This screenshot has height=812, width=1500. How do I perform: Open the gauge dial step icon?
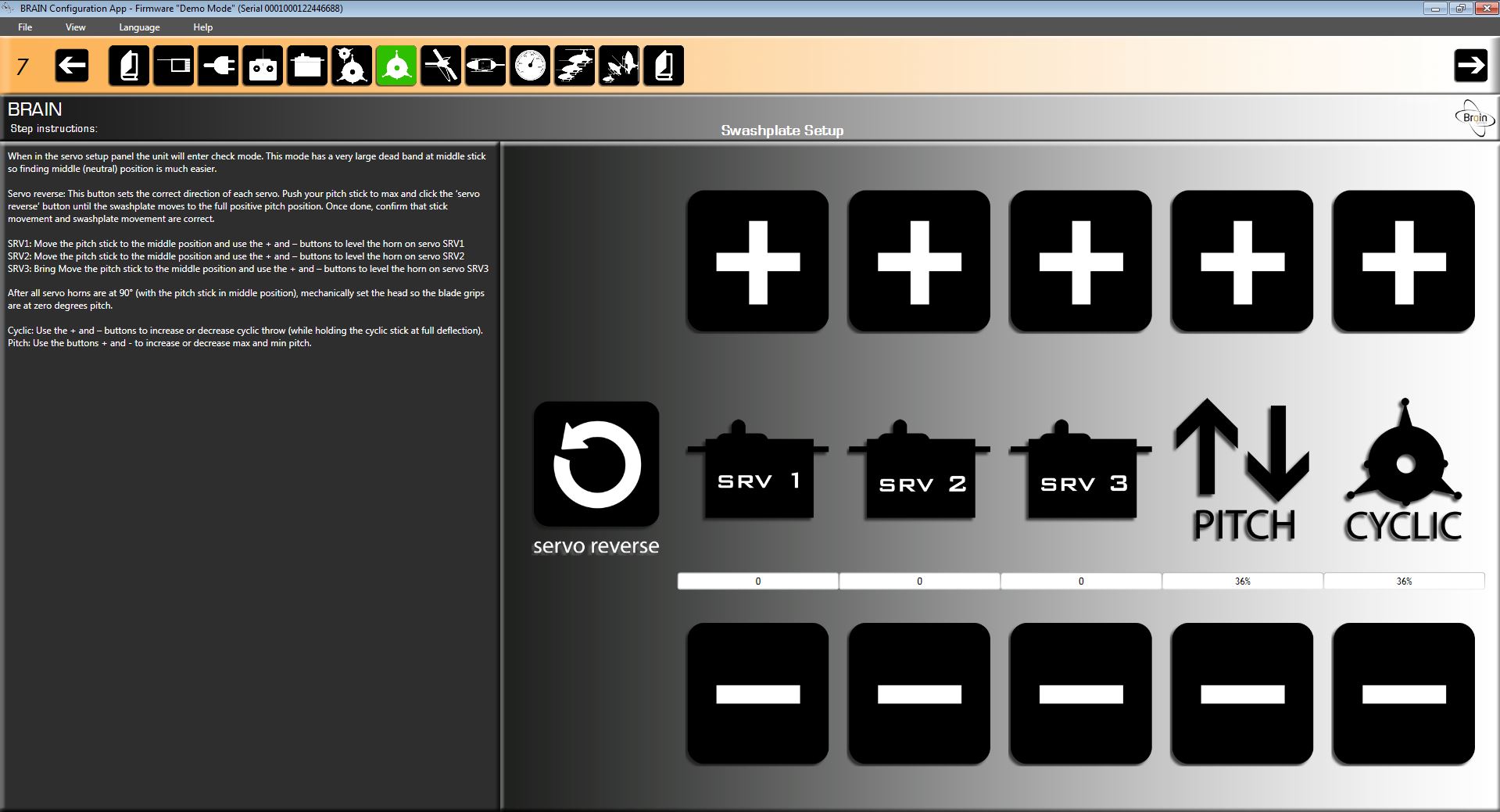coord(530,66)
